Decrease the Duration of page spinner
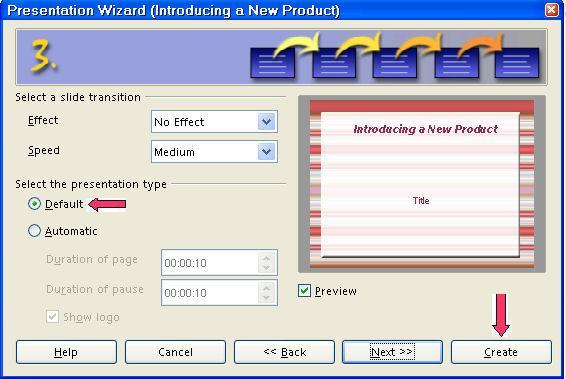The width and height of the screenshot is (566, 379). 267,268
